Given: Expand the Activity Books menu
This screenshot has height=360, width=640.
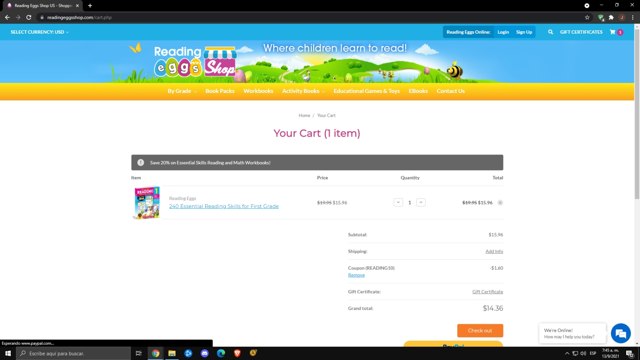Looking at the screenshot, I should pos(303,91).
